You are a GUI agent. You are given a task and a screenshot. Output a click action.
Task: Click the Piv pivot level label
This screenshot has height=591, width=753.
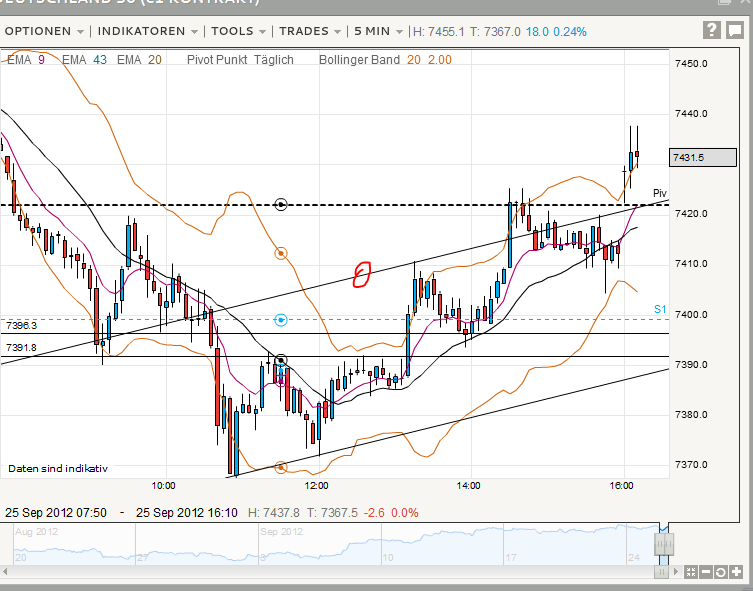pyautogui.click(x=660, y=193)
